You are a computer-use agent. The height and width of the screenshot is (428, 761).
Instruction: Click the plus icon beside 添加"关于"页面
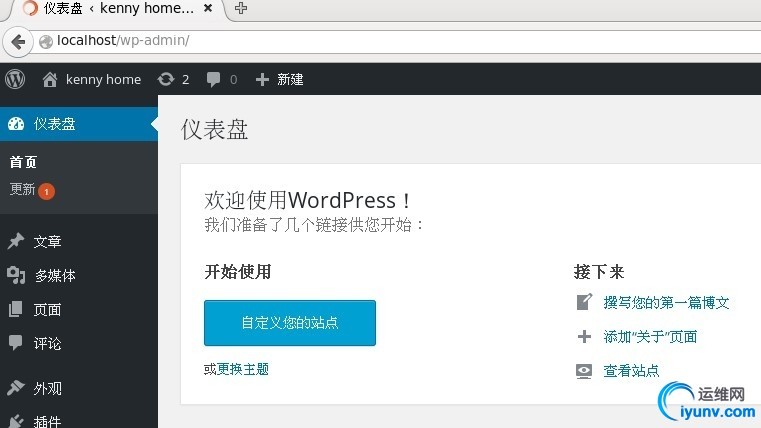click(584, 336)
